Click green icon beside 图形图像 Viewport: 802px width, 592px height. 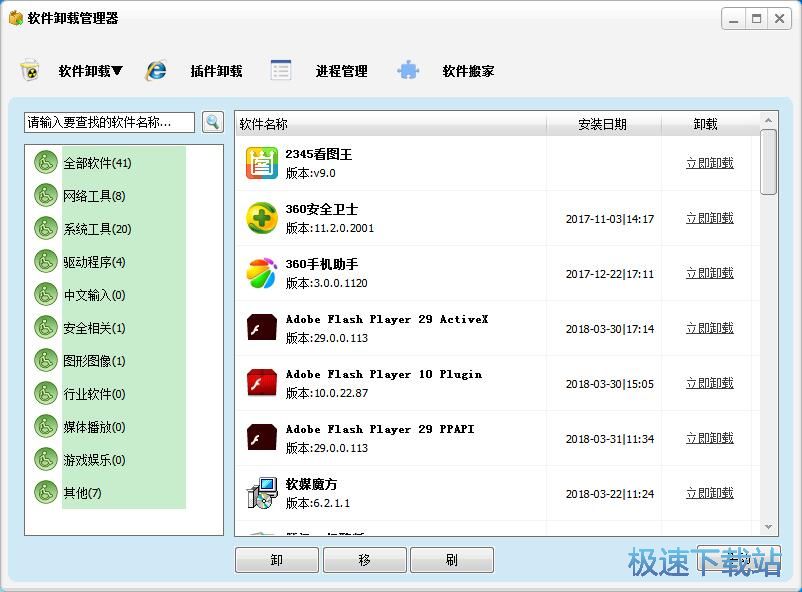pos(46,360)
